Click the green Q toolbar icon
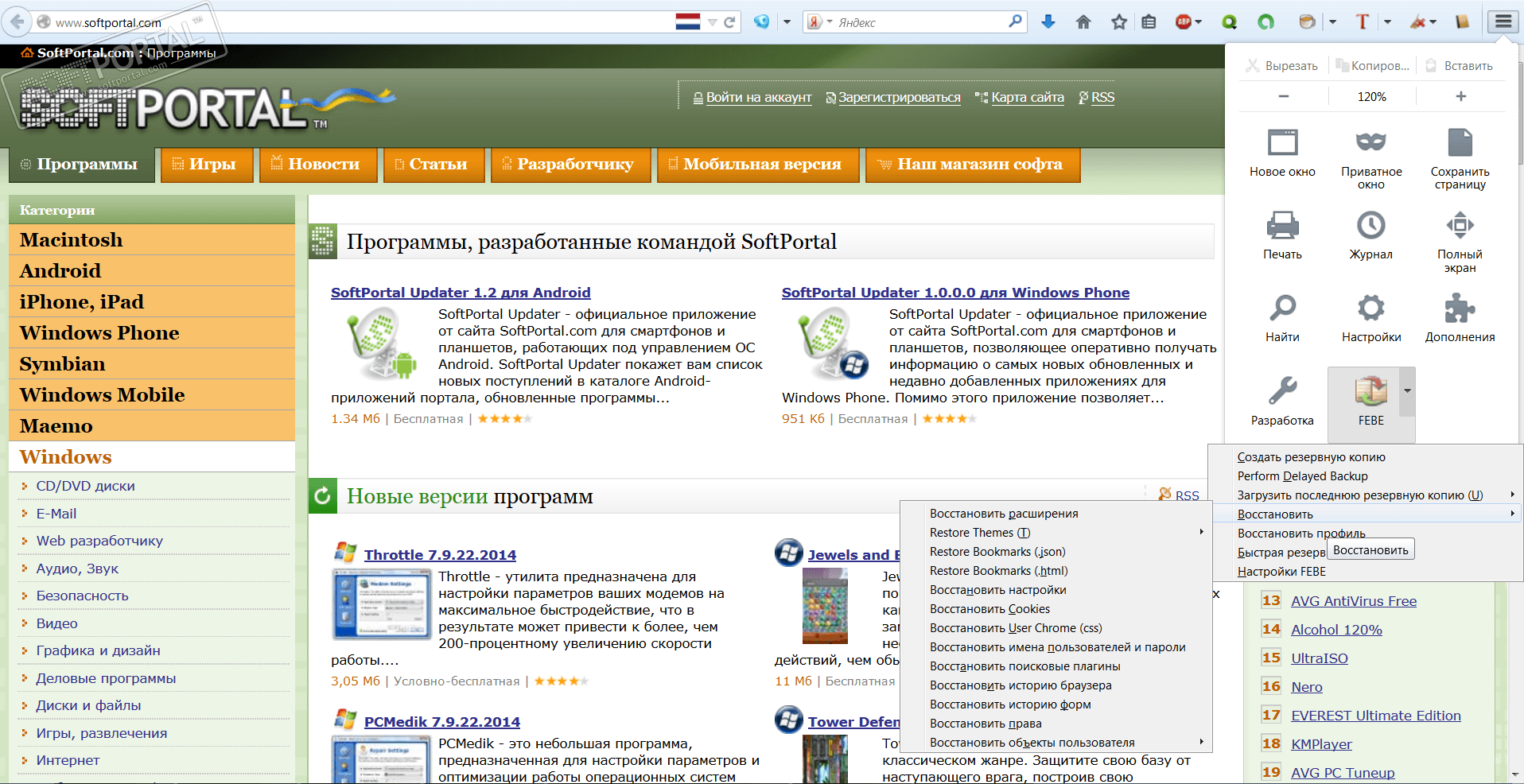The height and width of the screenshot is (784, 1524). (1230, 22)
